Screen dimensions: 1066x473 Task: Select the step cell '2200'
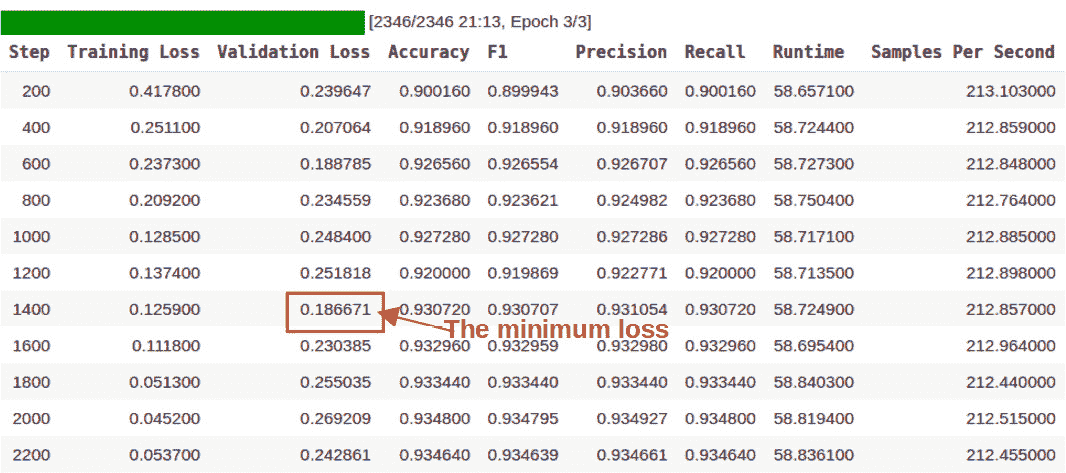point(31,455)
